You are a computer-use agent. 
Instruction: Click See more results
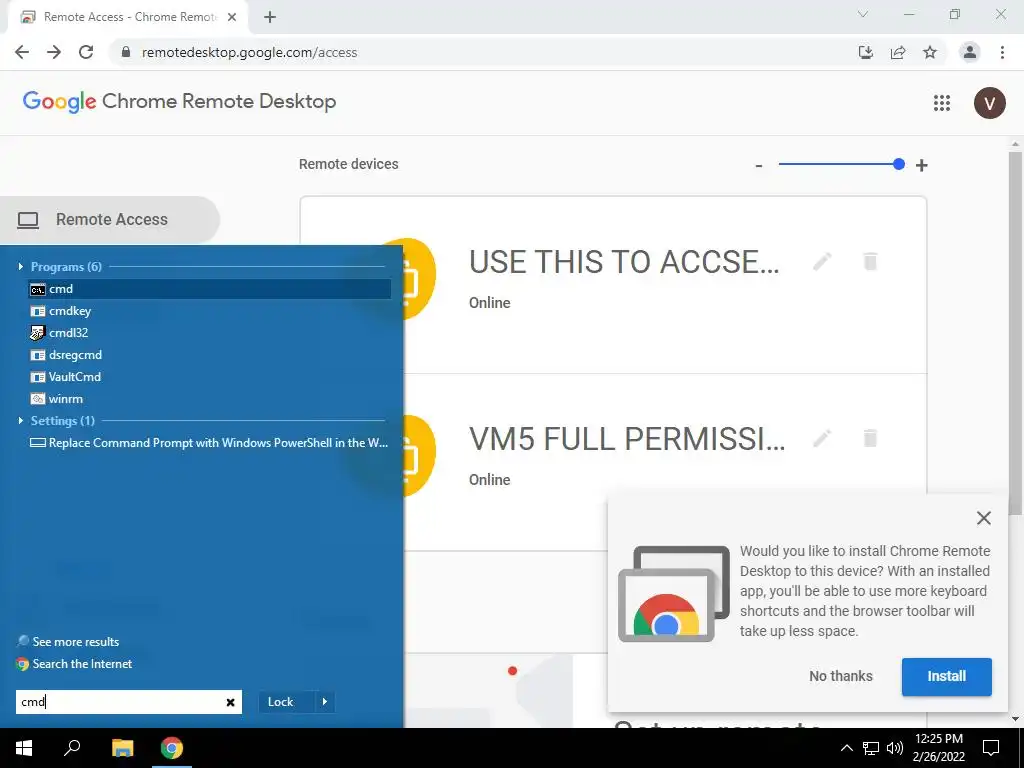coord(68,641)
